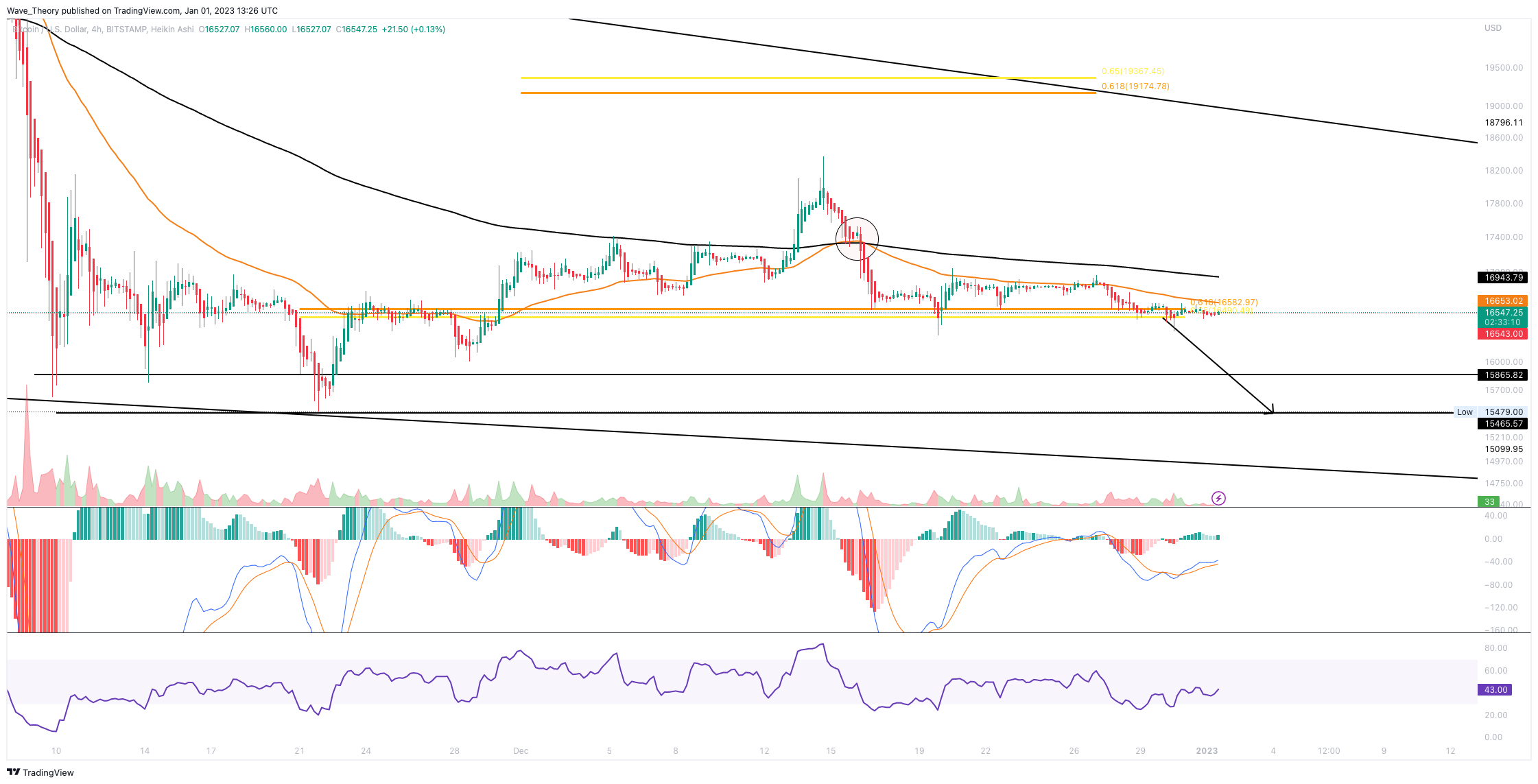Click the 2023 label on time axis
The width and height of the screenshot is (1538, 784).
coord(1207,751)
